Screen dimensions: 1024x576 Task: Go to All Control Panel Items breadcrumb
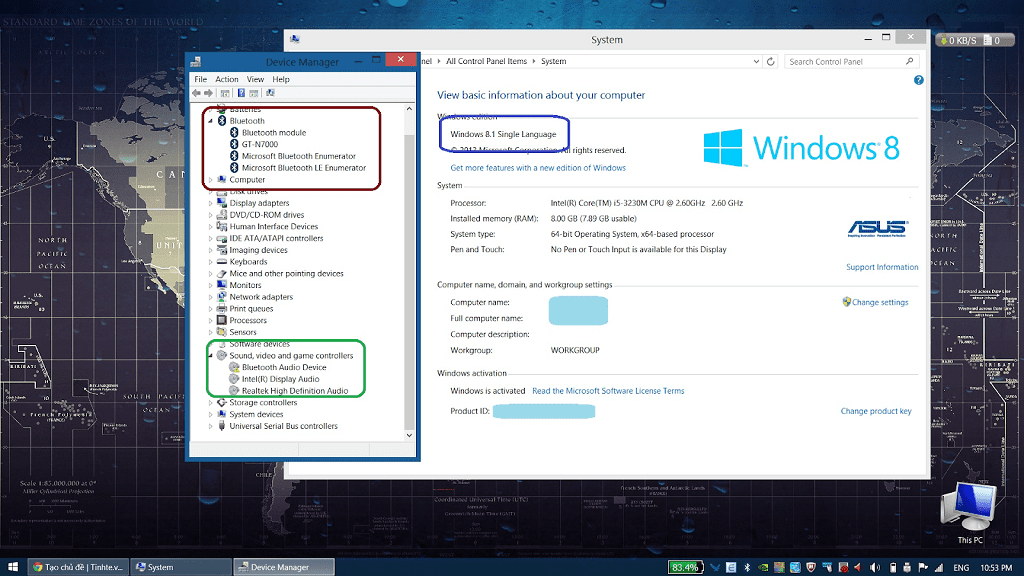486,61
